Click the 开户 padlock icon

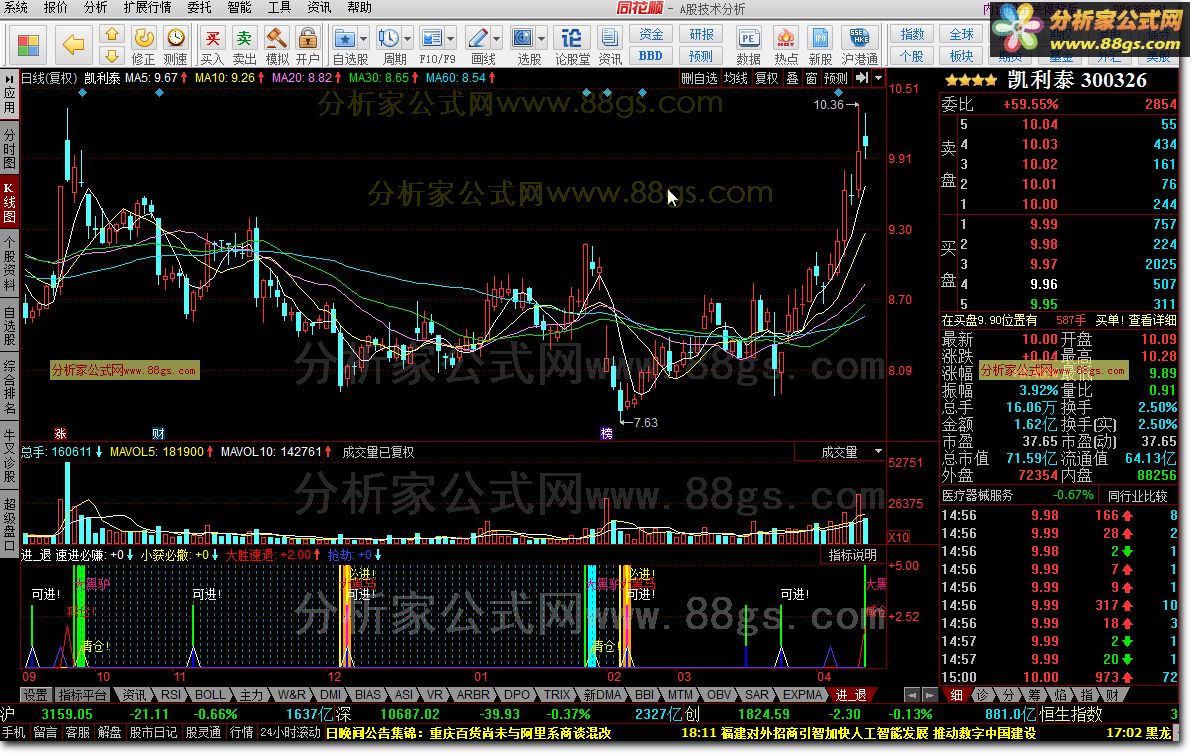click(308, 37)
